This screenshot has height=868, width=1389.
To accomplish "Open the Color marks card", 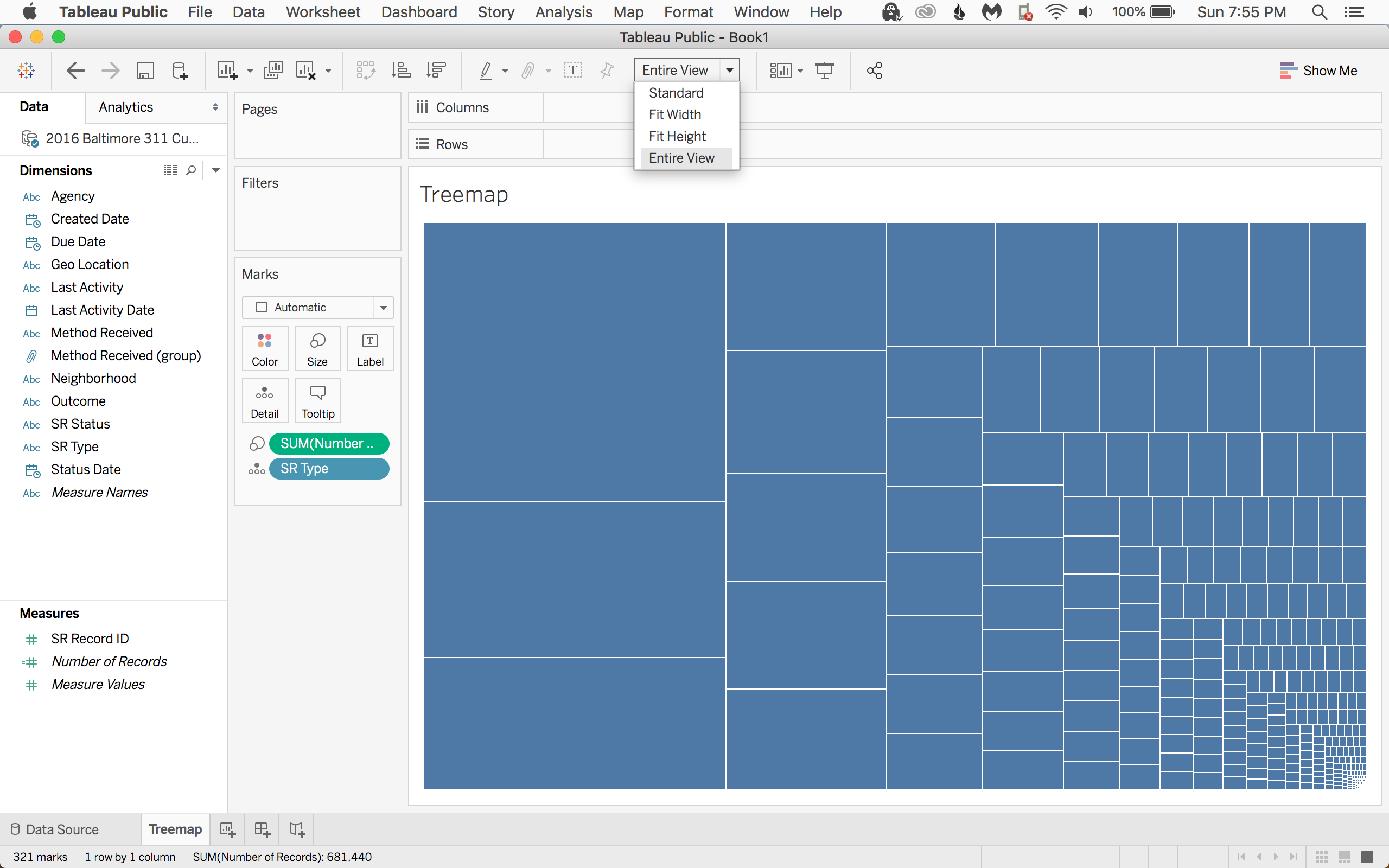I will pyautogui.click(x=265, y=348).
